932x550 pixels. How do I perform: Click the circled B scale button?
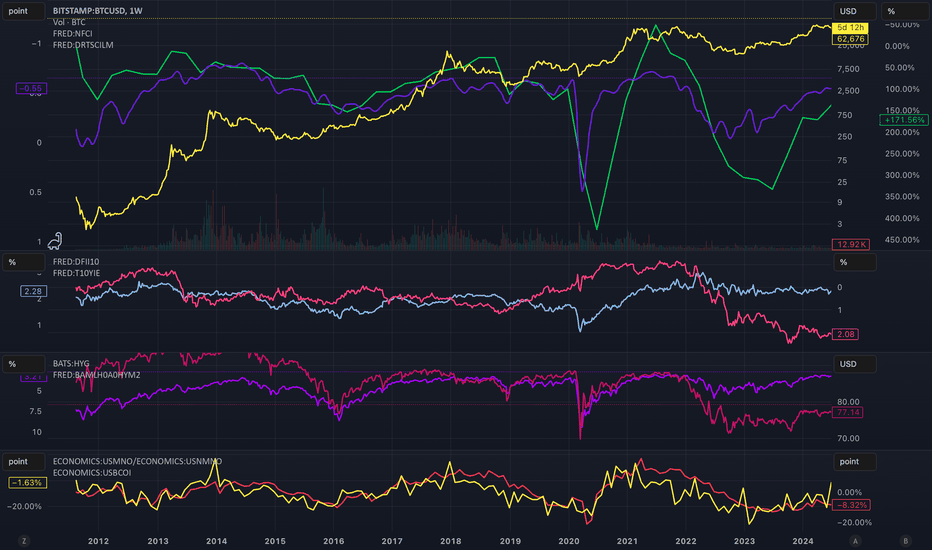[906, 541]
